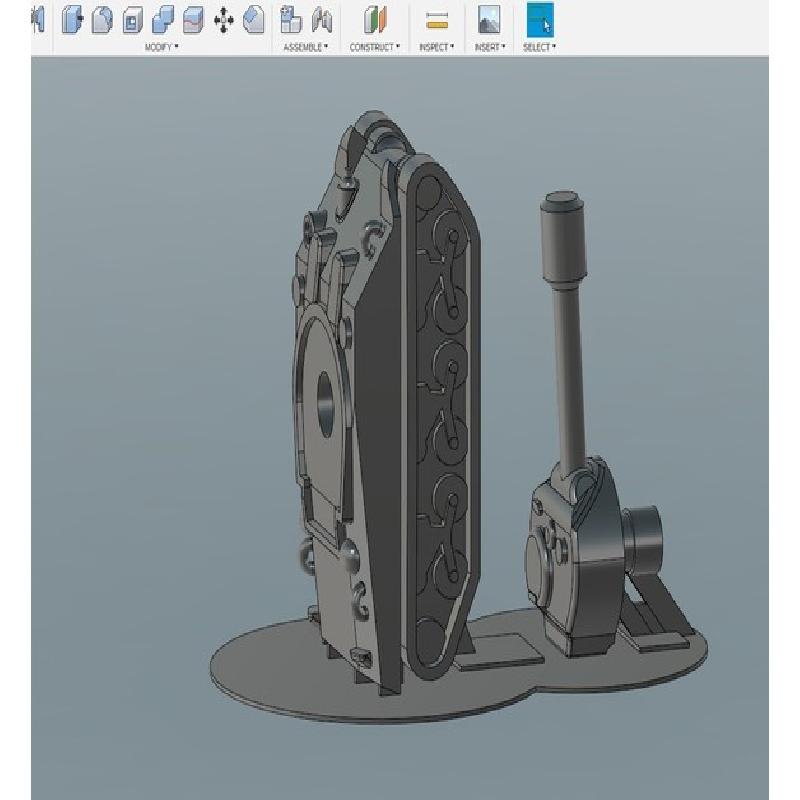Activate the Move/Copy arrows tool
The height and width of the screenshot is (800, 800).
point(224,20)
